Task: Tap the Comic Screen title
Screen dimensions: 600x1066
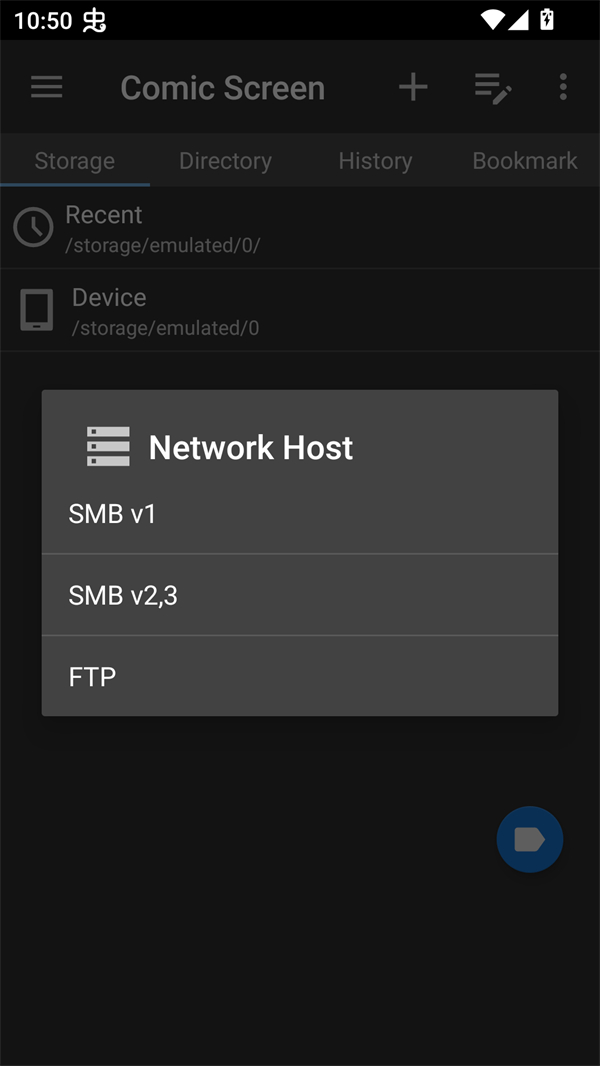Action: (x=222, y=88)
